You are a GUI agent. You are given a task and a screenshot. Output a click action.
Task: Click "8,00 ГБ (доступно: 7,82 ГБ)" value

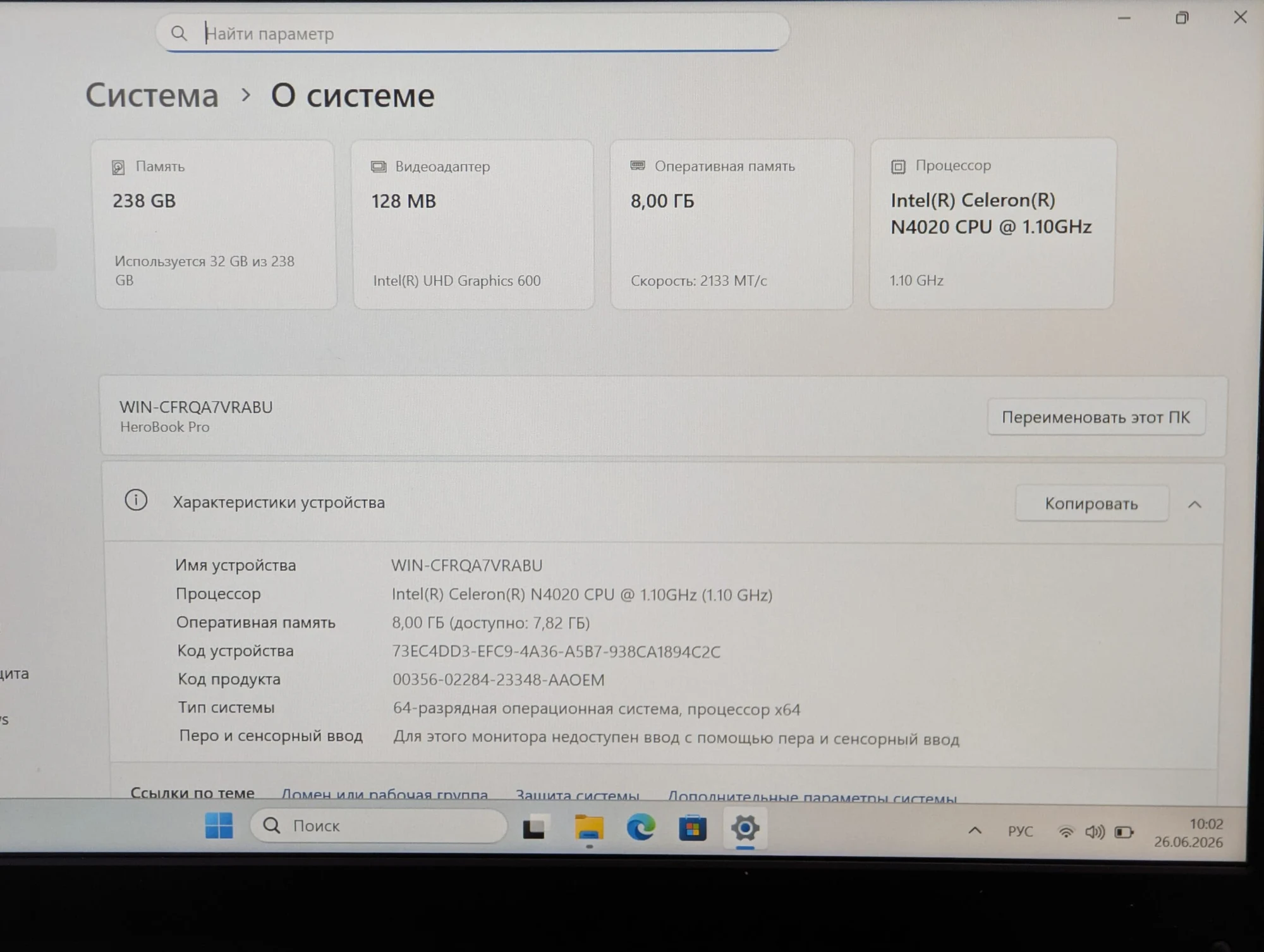tap(491, 623)
